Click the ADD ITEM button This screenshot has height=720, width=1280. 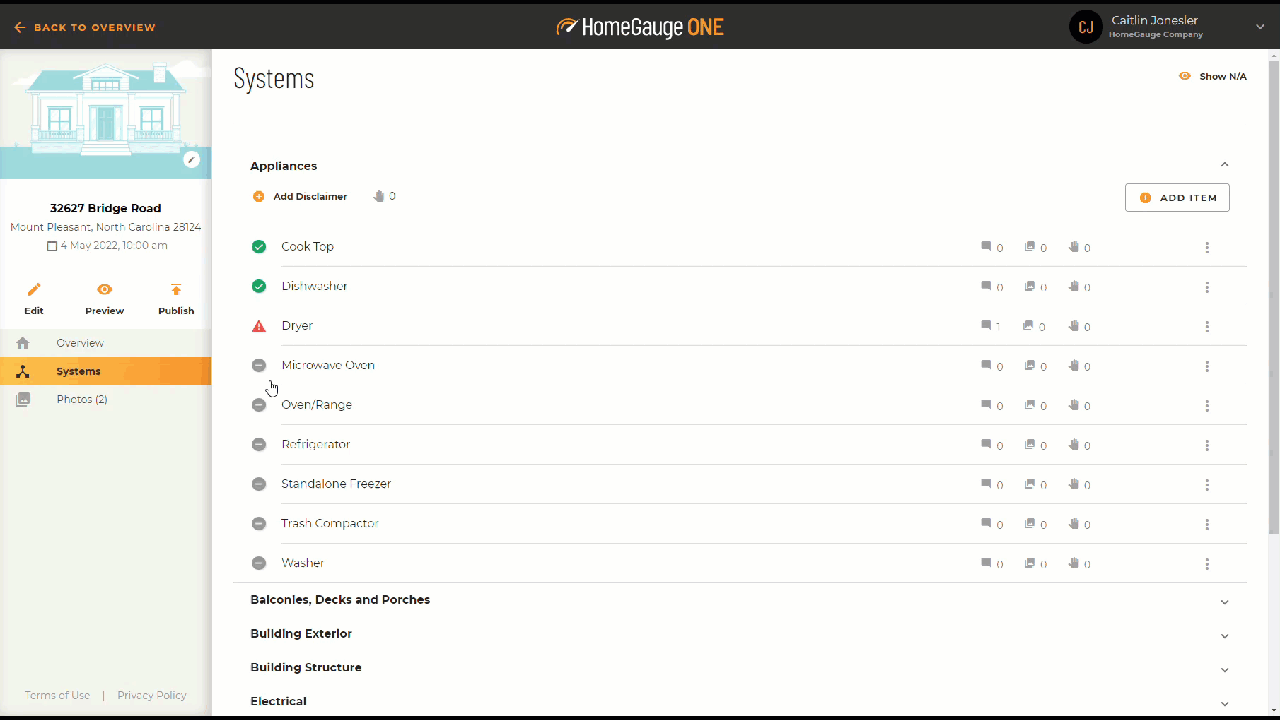(x=1177, y=198)
